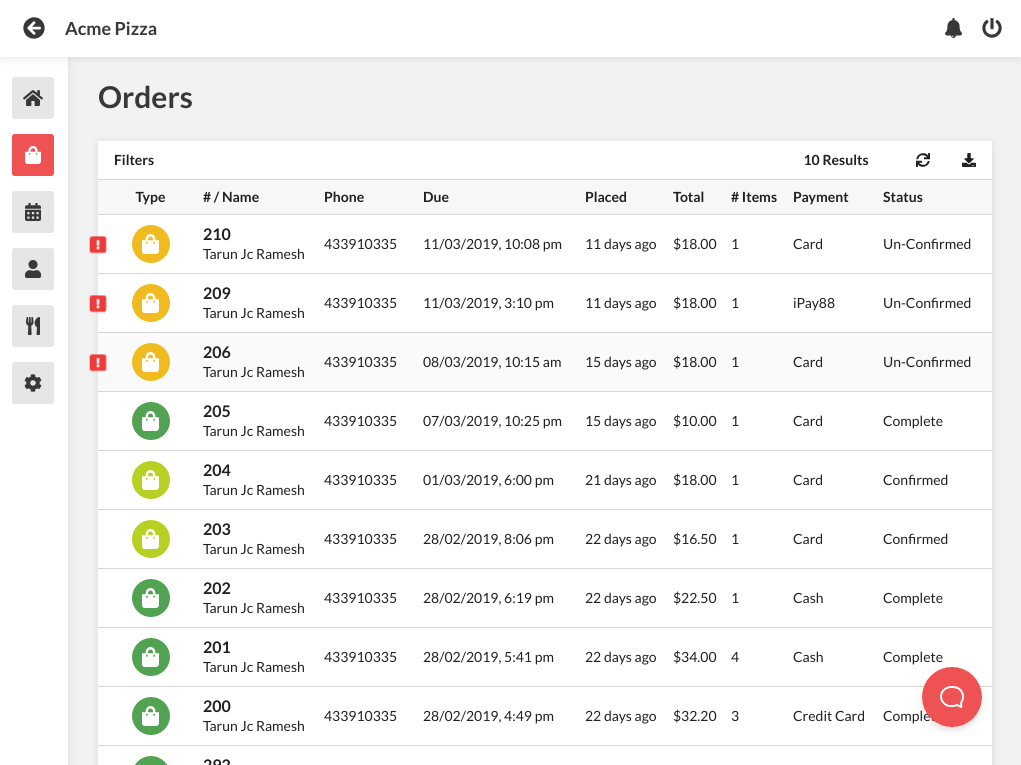Image resolution: width=1021 pixels, height=765 pixels.
Task: Select the shopping bag Orders sidebar tab
Action: [33, 155]
